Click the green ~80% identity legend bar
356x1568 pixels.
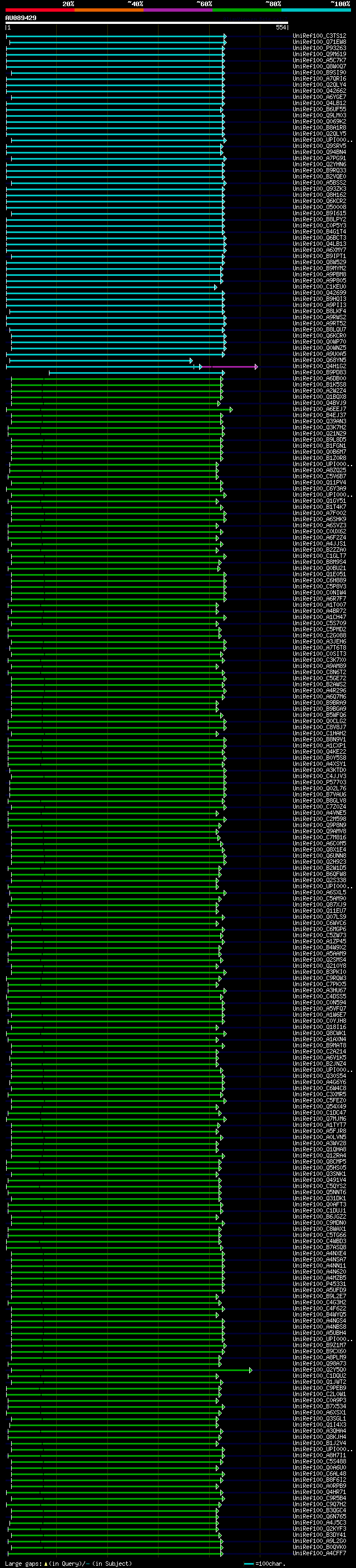[247, 10]
